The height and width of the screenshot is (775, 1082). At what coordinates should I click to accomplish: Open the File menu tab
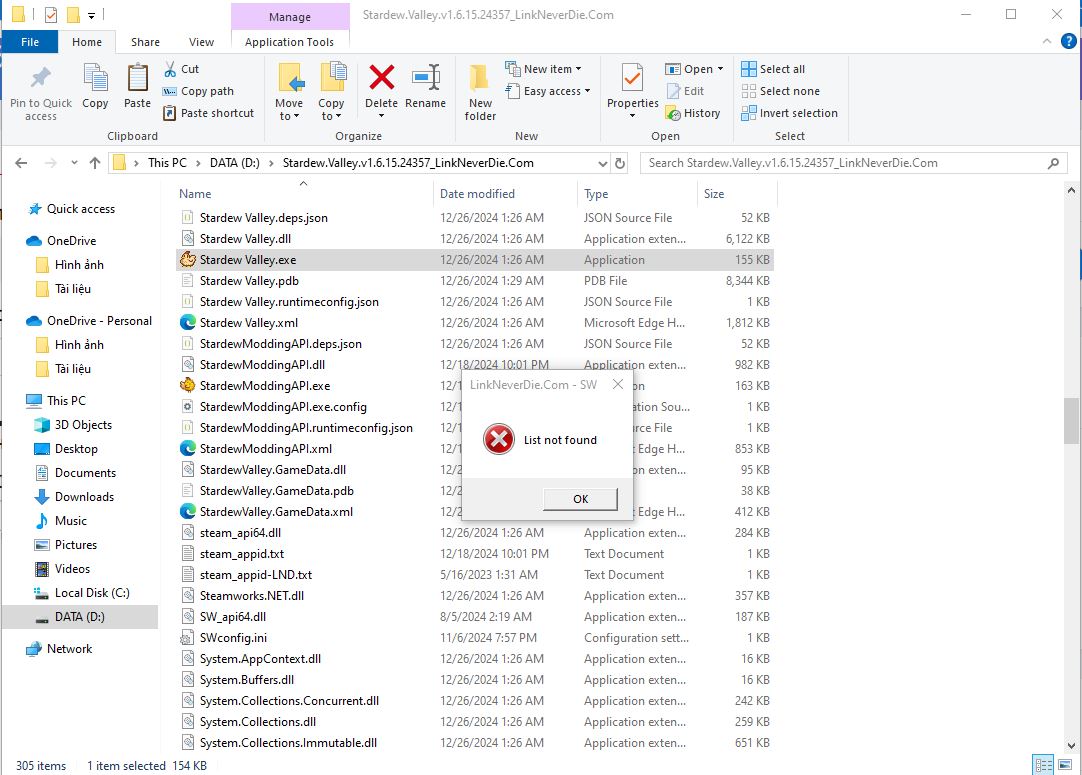pos(30,42)
